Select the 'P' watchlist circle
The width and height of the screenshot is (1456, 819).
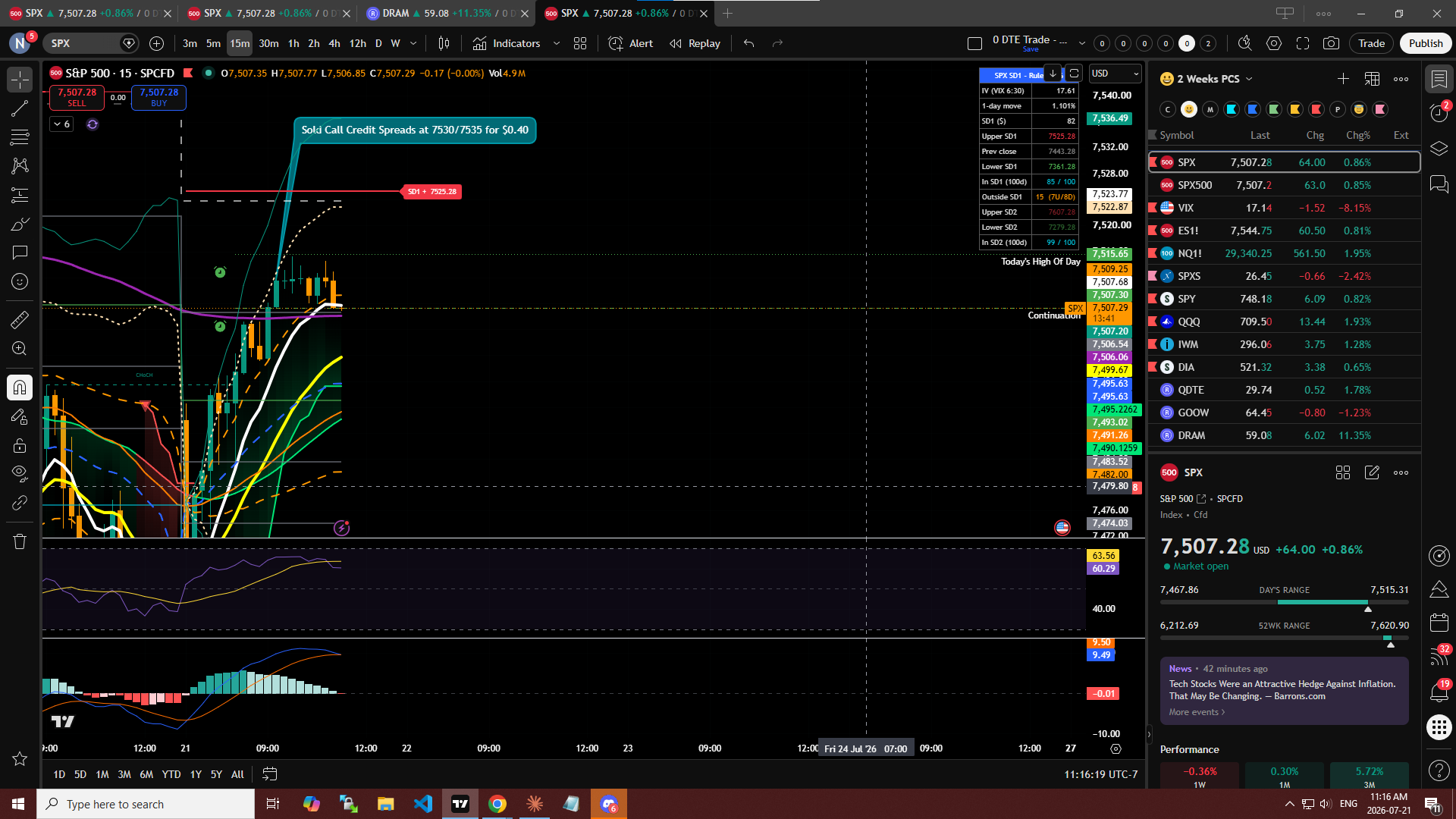pyautogui.click(x=1338, y=109)
